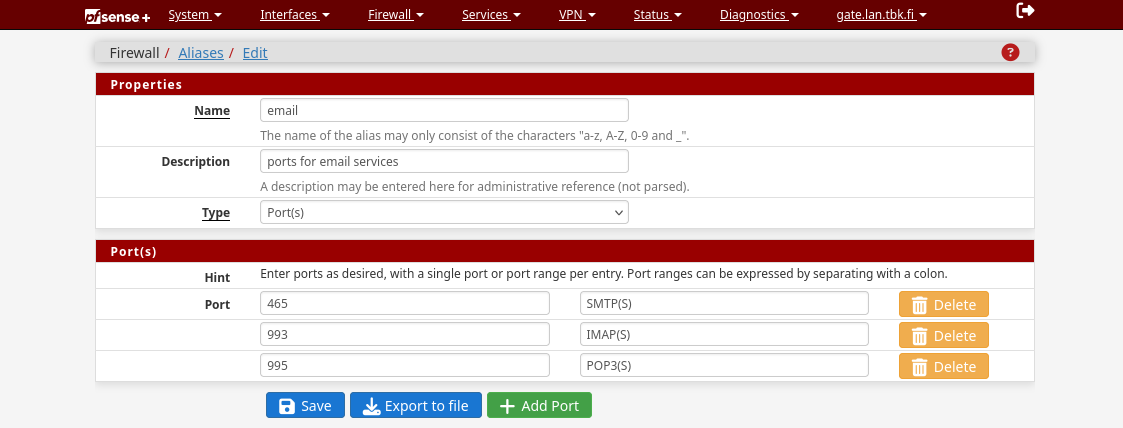Click the Description input field
This screenshot has width=1123, height=428.
pos(444,161)
